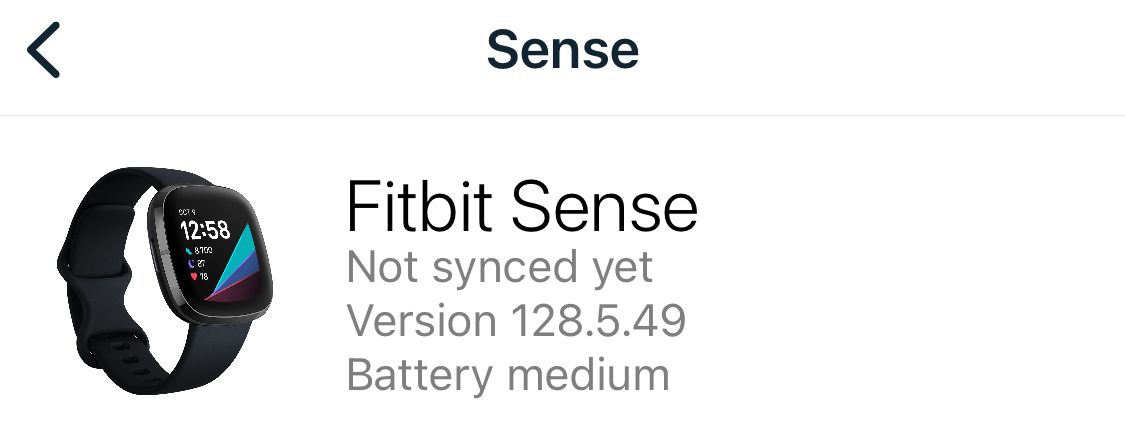Tap the Battery medium status

pos(507,375)
